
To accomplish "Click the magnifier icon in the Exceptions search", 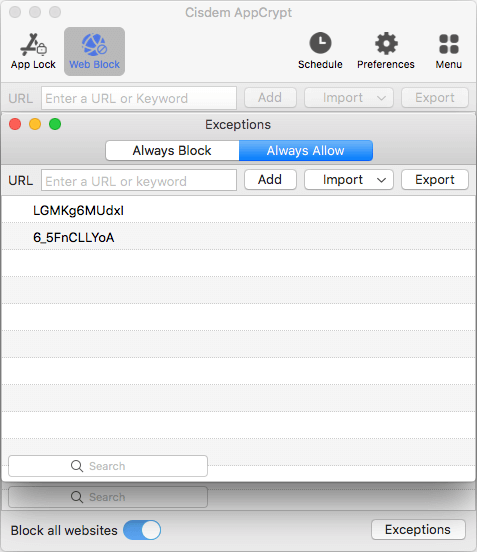I will [77, 466].
